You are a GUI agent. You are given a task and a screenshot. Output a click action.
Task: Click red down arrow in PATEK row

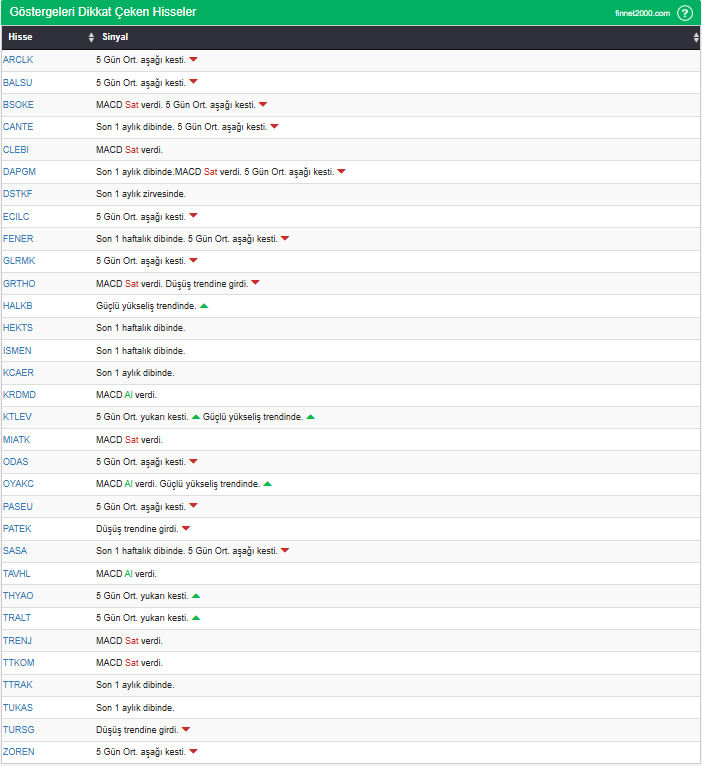pyautogui.click(x=186, y=528)
